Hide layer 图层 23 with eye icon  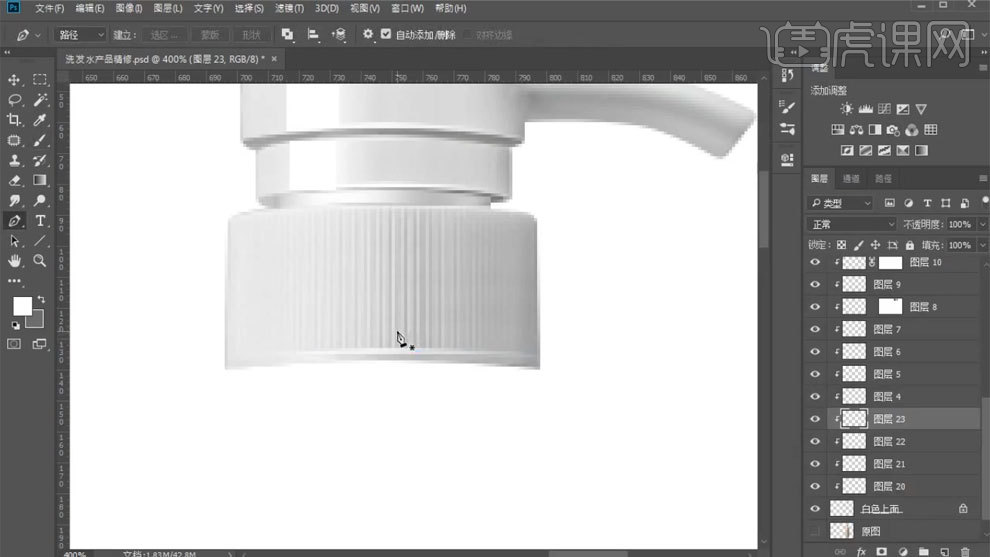click(x=815, y=419)
